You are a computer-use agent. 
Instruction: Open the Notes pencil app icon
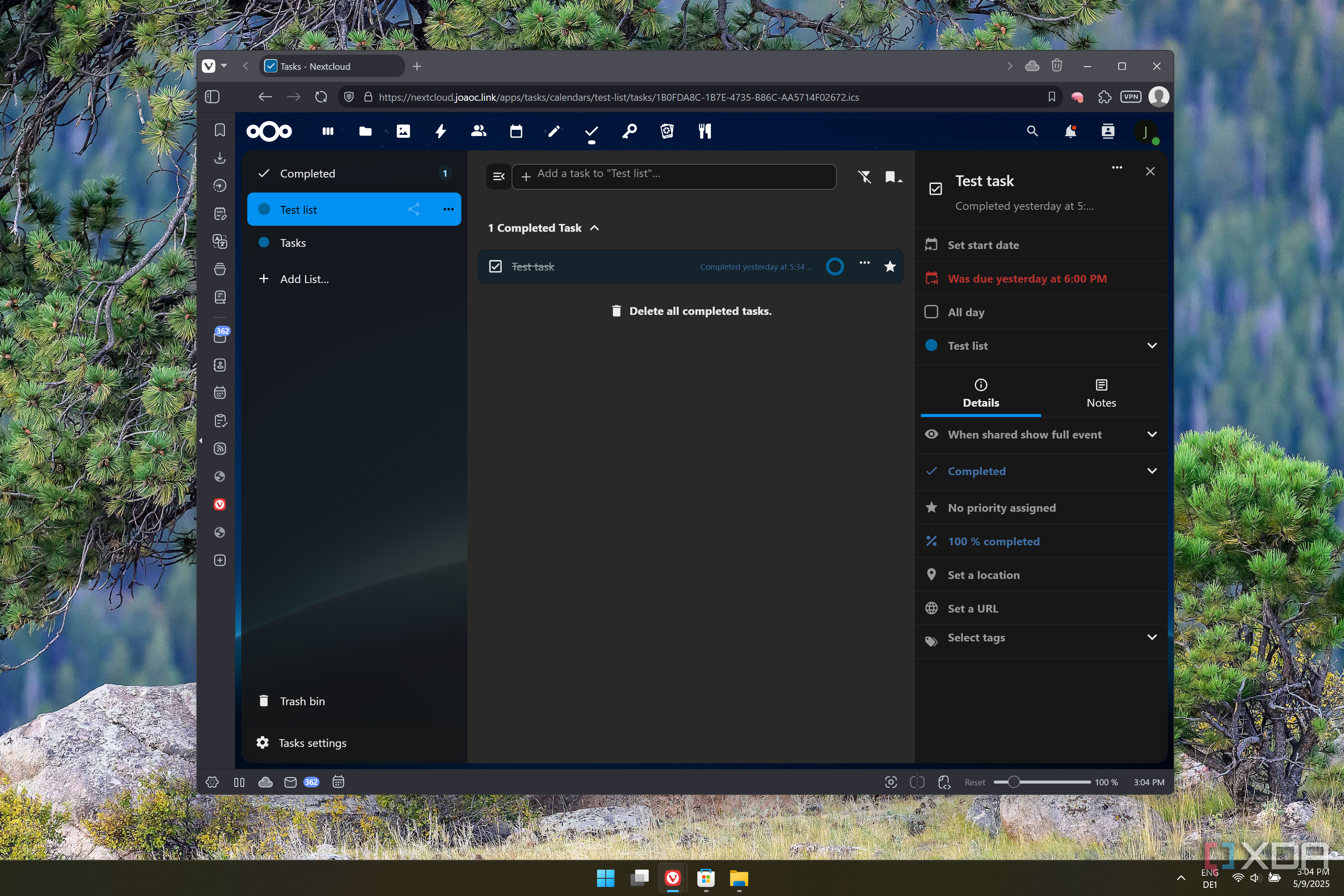click(554, 131)
